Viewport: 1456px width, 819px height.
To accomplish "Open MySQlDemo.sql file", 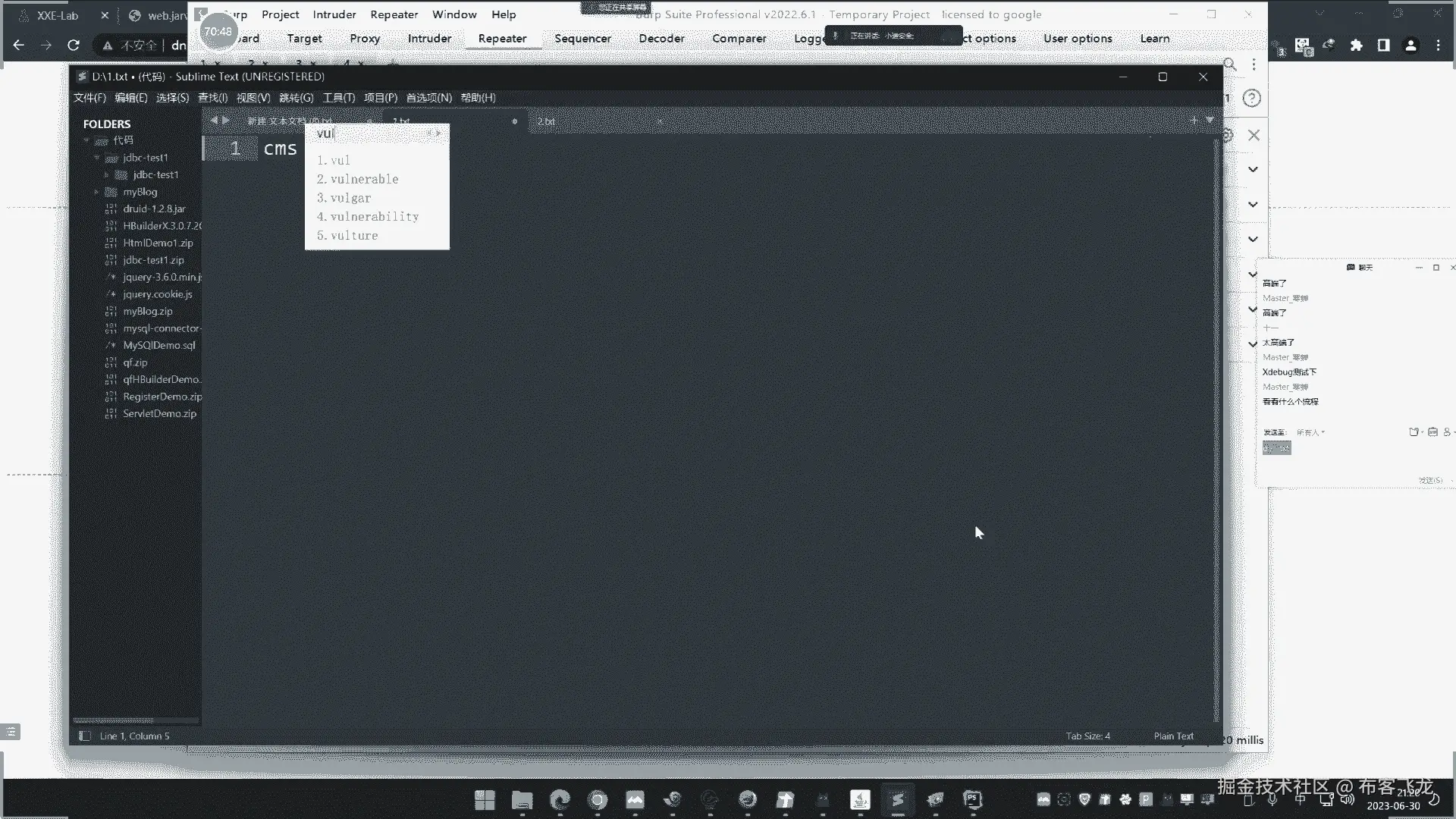I will point(158,345).
